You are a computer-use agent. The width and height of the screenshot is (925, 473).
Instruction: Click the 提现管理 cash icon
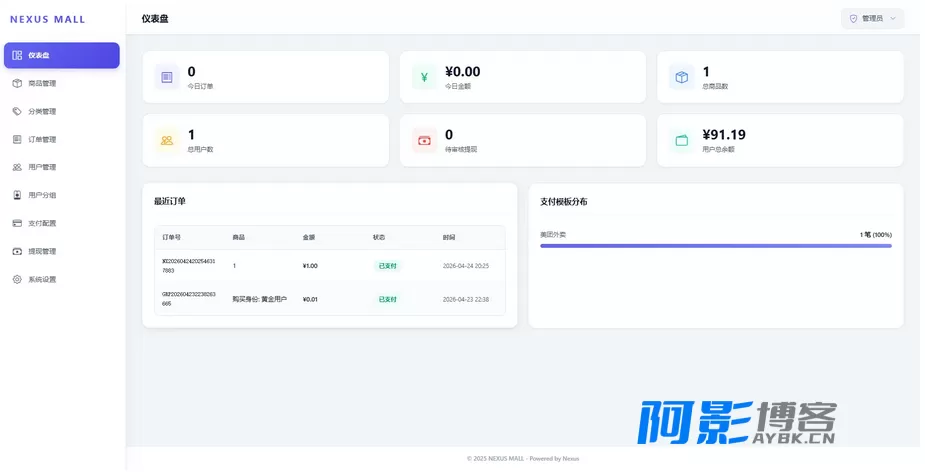point(17,251)
